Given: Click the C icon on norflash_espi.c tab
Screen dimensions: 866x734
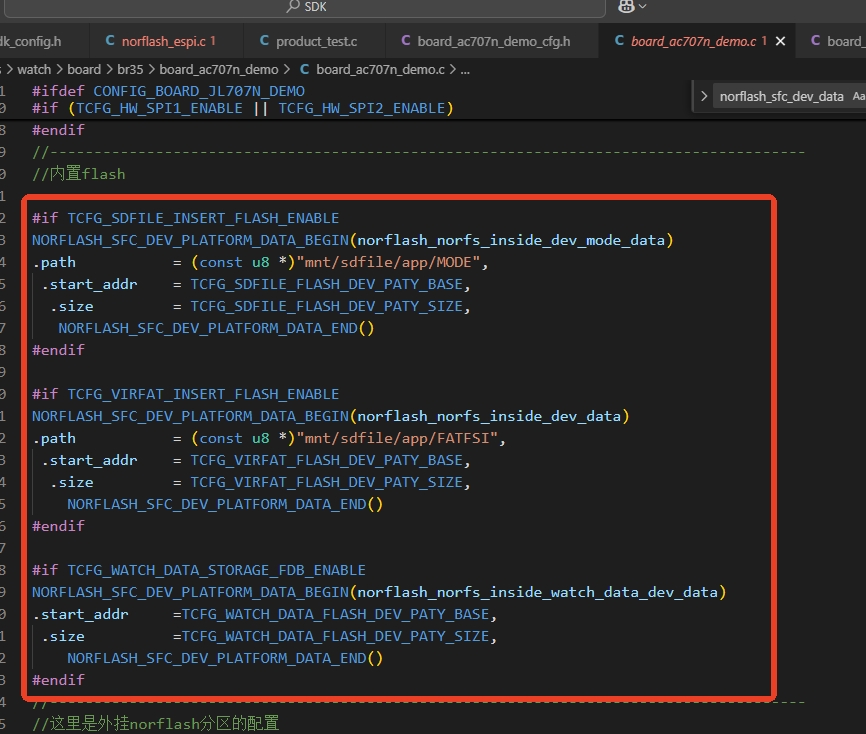Looking at the screenshot, I should [x=110, y=41].
